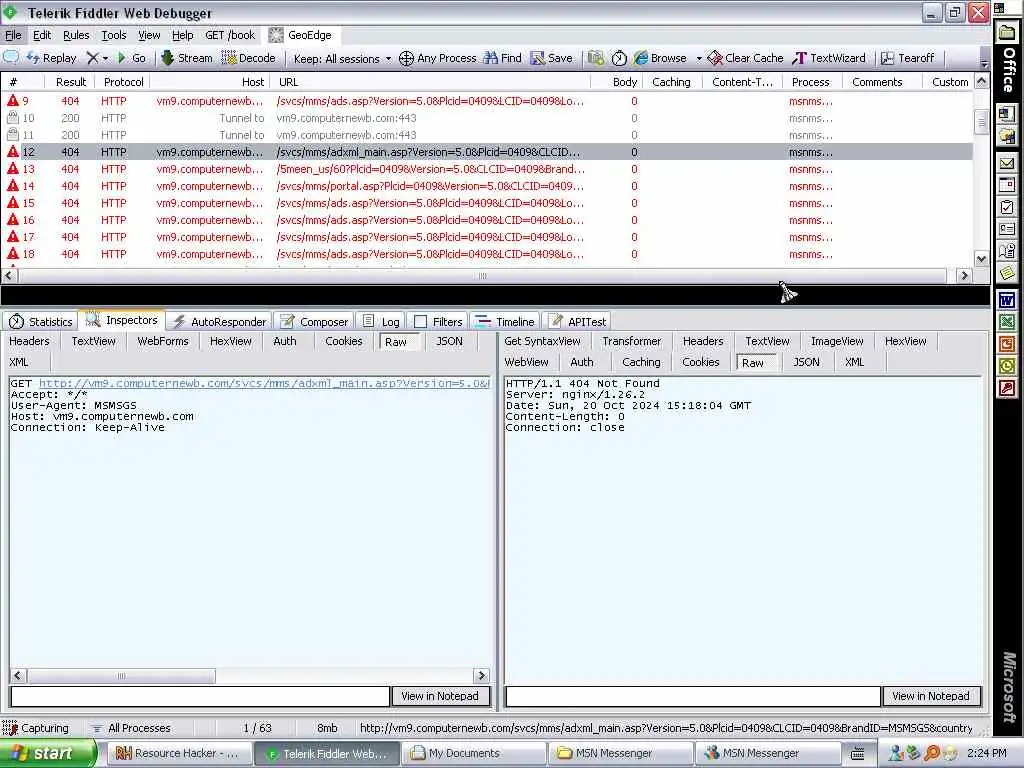Switch to the Composer tab
Image resolution: width=1024 pixels, height=768 pixels.
pos(314,321)
